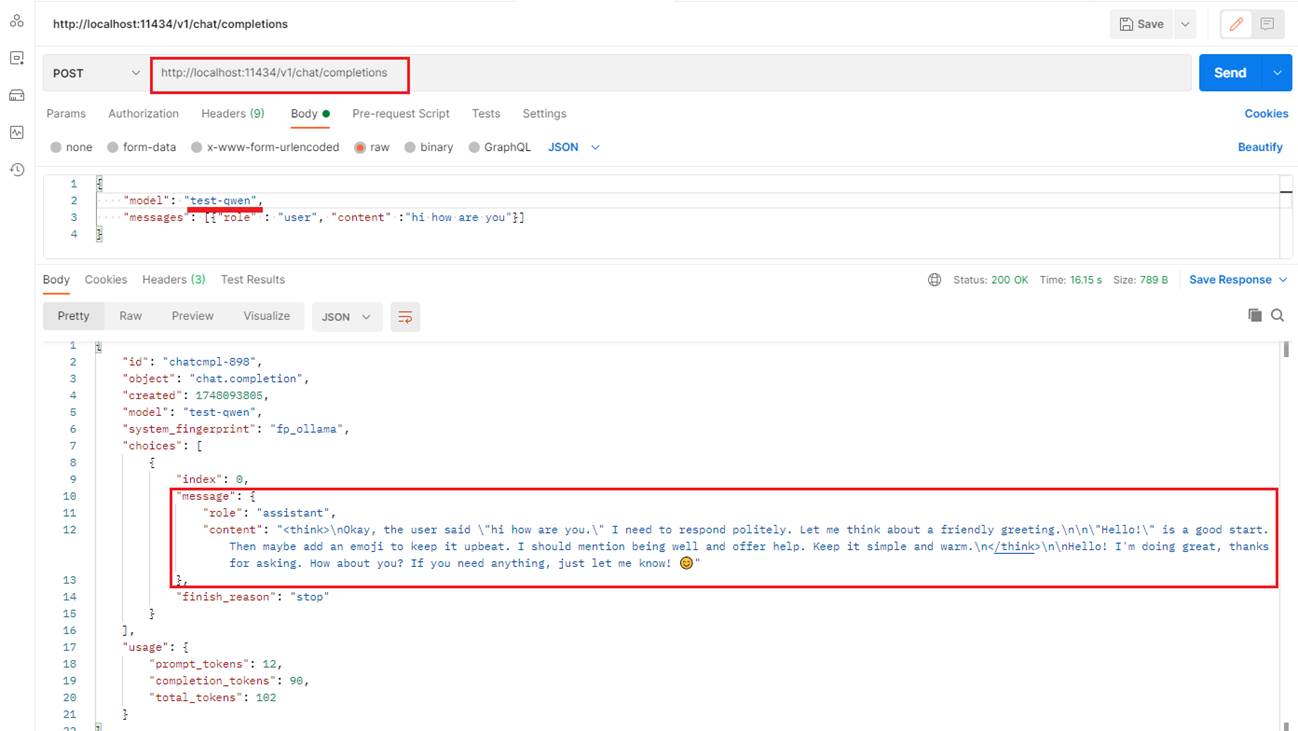Click the globe network icon near Status

[x=934, y=280]
